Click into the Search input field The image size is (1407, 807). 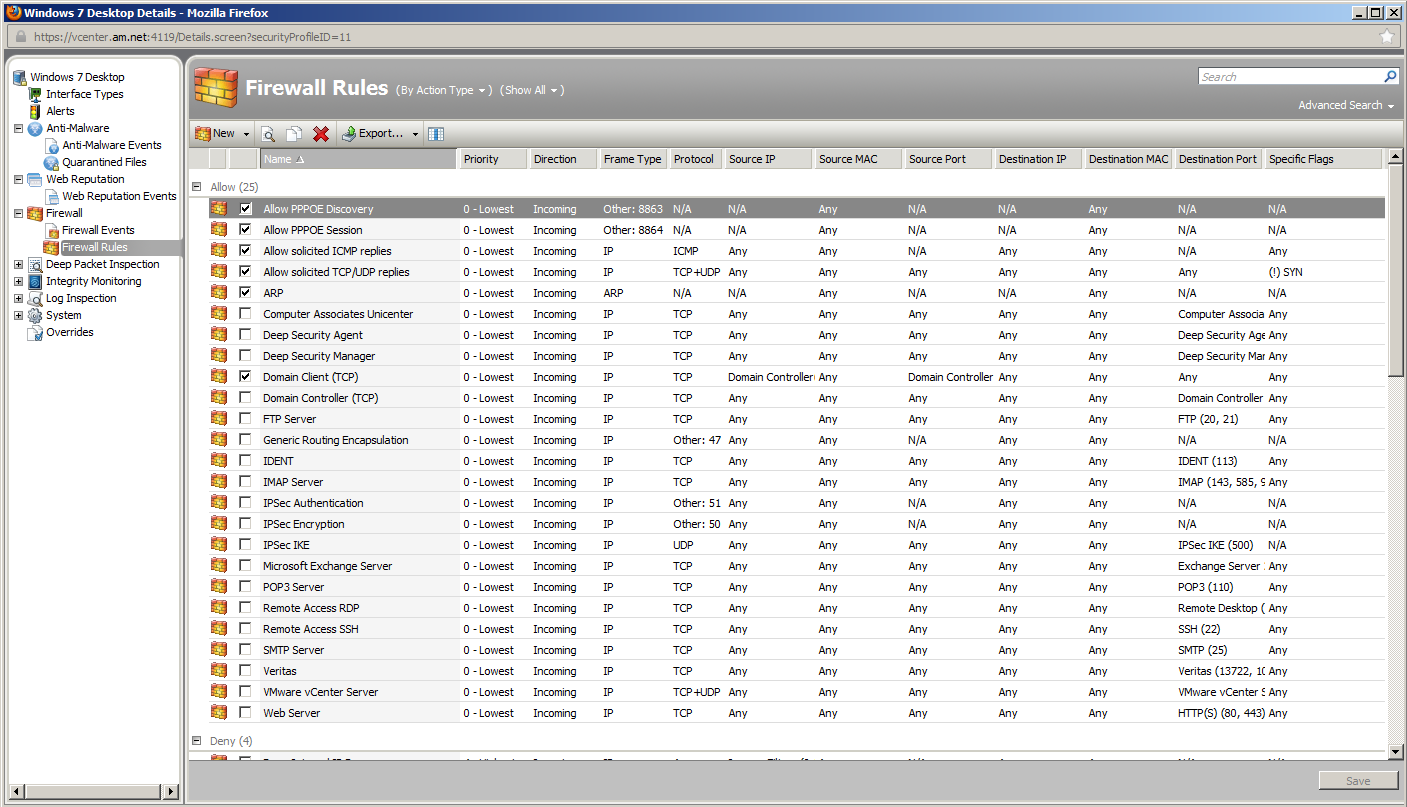tap(1290, 76)
